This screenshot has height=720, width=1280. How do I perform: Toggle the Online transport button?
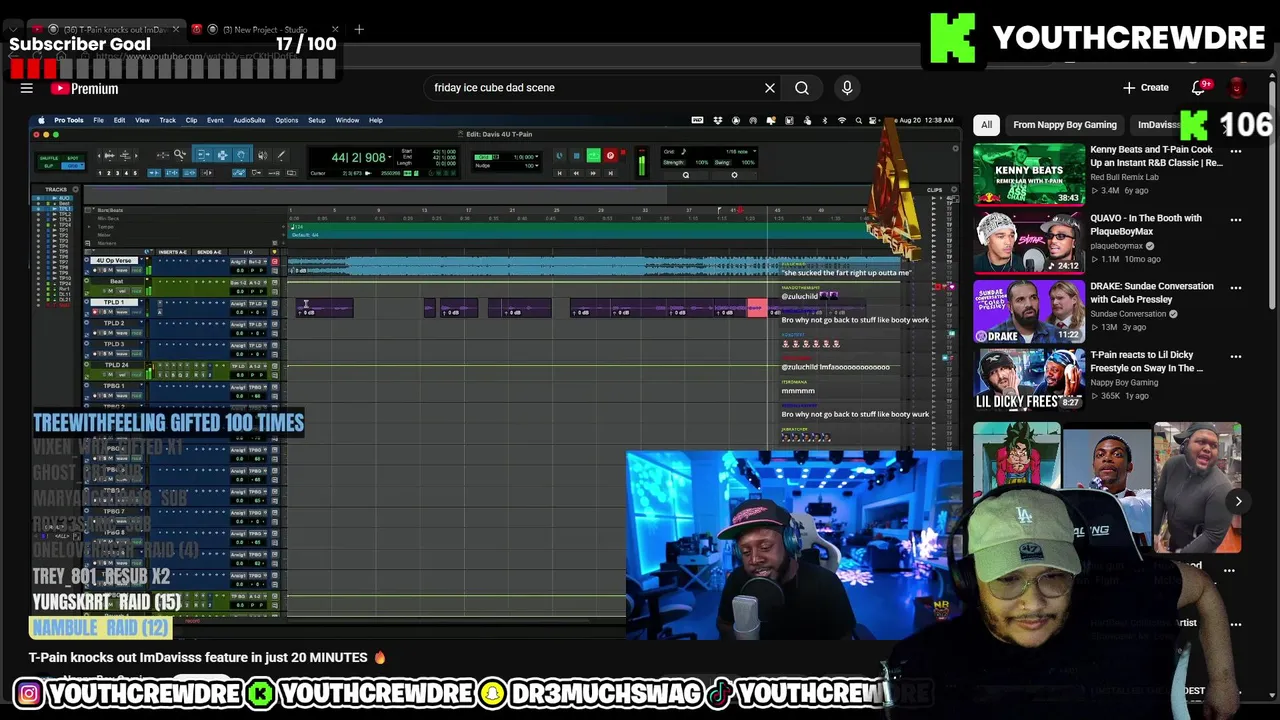point(559,155)
